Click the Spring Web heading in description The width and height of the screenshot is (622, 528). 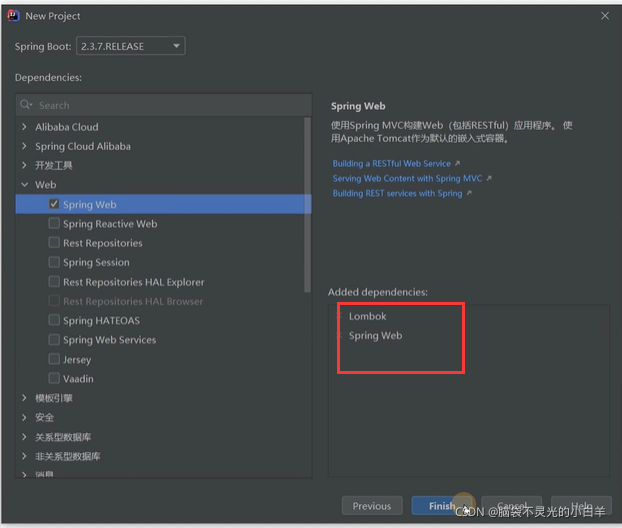[358, 106]
